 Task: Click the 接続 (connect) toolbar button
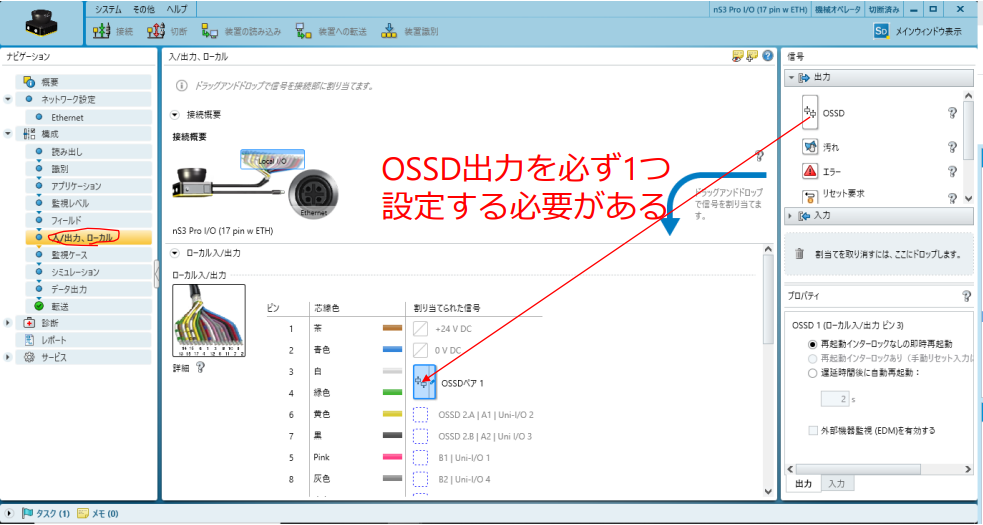tap(113, 31)
